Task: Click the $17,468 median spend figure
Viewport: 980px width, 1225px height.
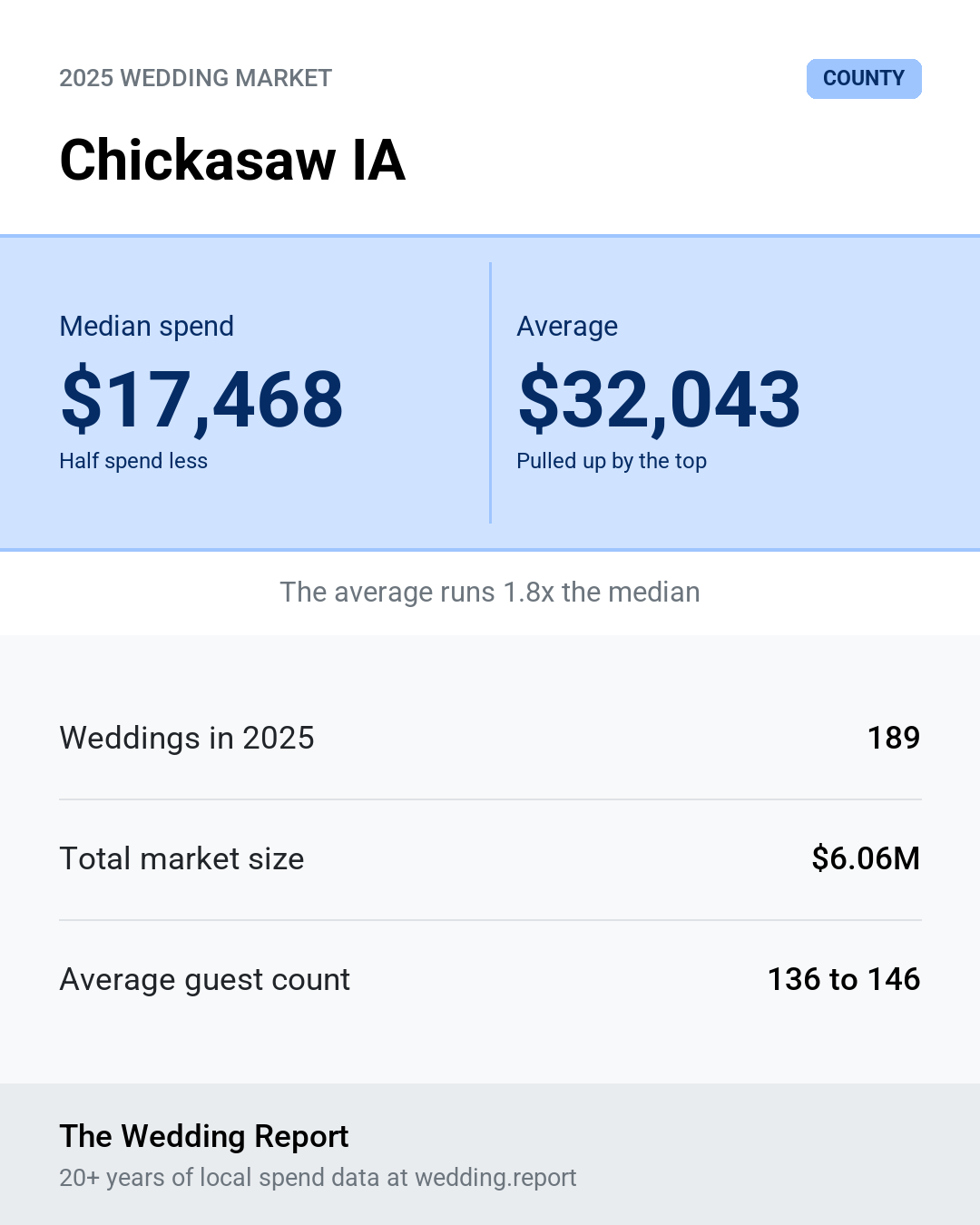Action: coord(202,399)
